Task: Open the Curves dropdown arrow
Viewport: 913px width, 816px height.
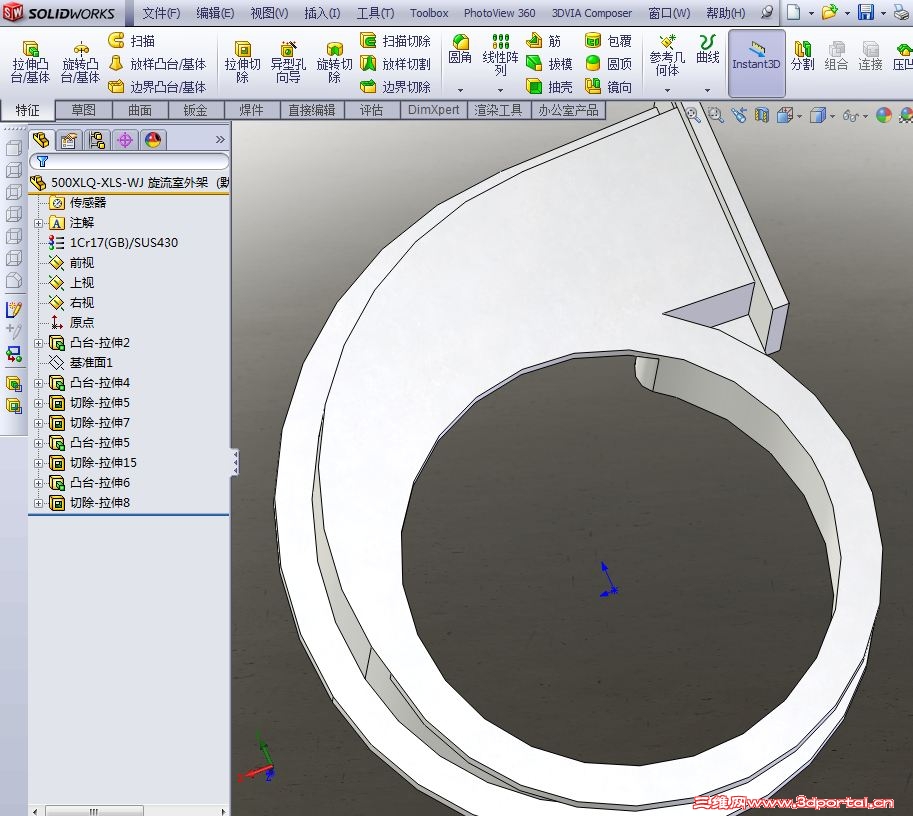Action: [x=707, y=90]
